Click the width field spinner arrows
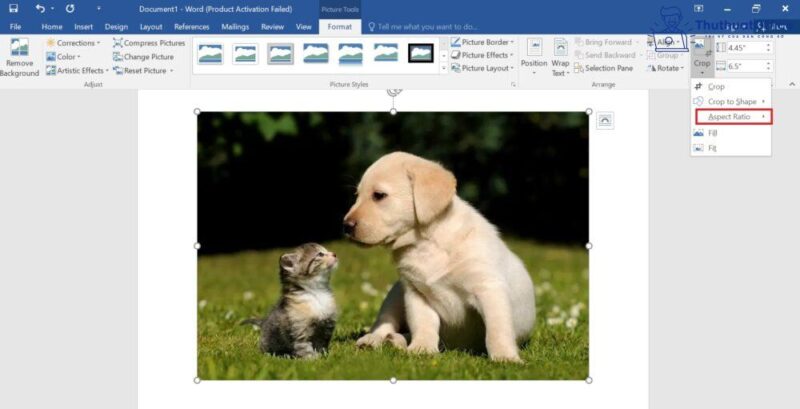800x409 pixels. 769,66
